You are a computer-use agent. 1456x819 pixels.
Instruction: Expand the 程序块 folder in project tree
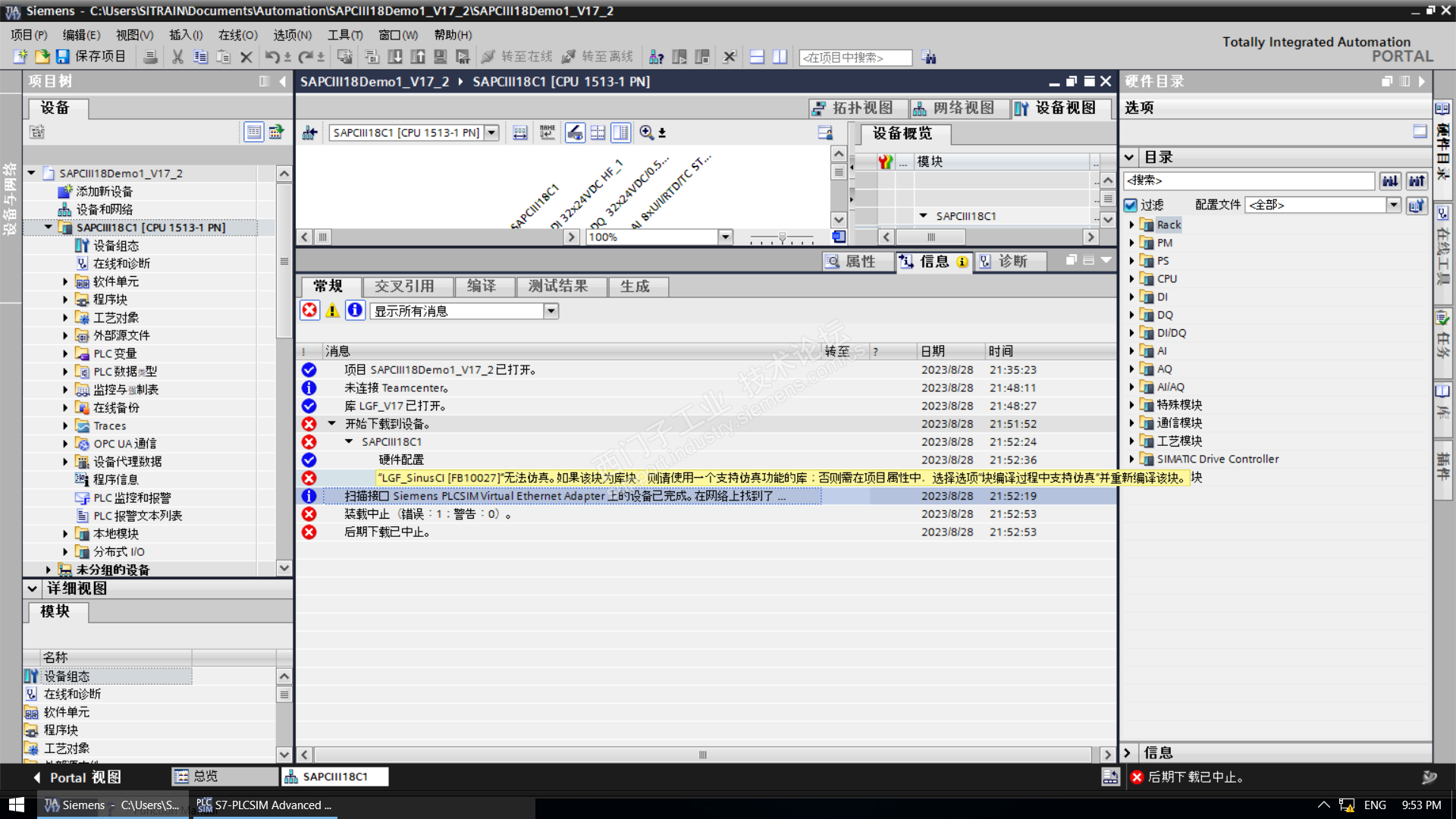point(65,300)
